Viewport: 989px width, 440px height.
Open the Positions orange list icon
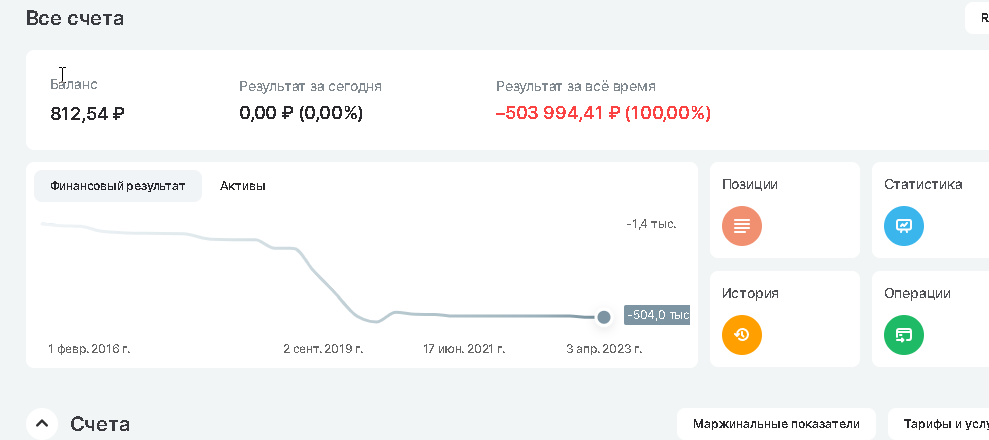click(741, 226)
